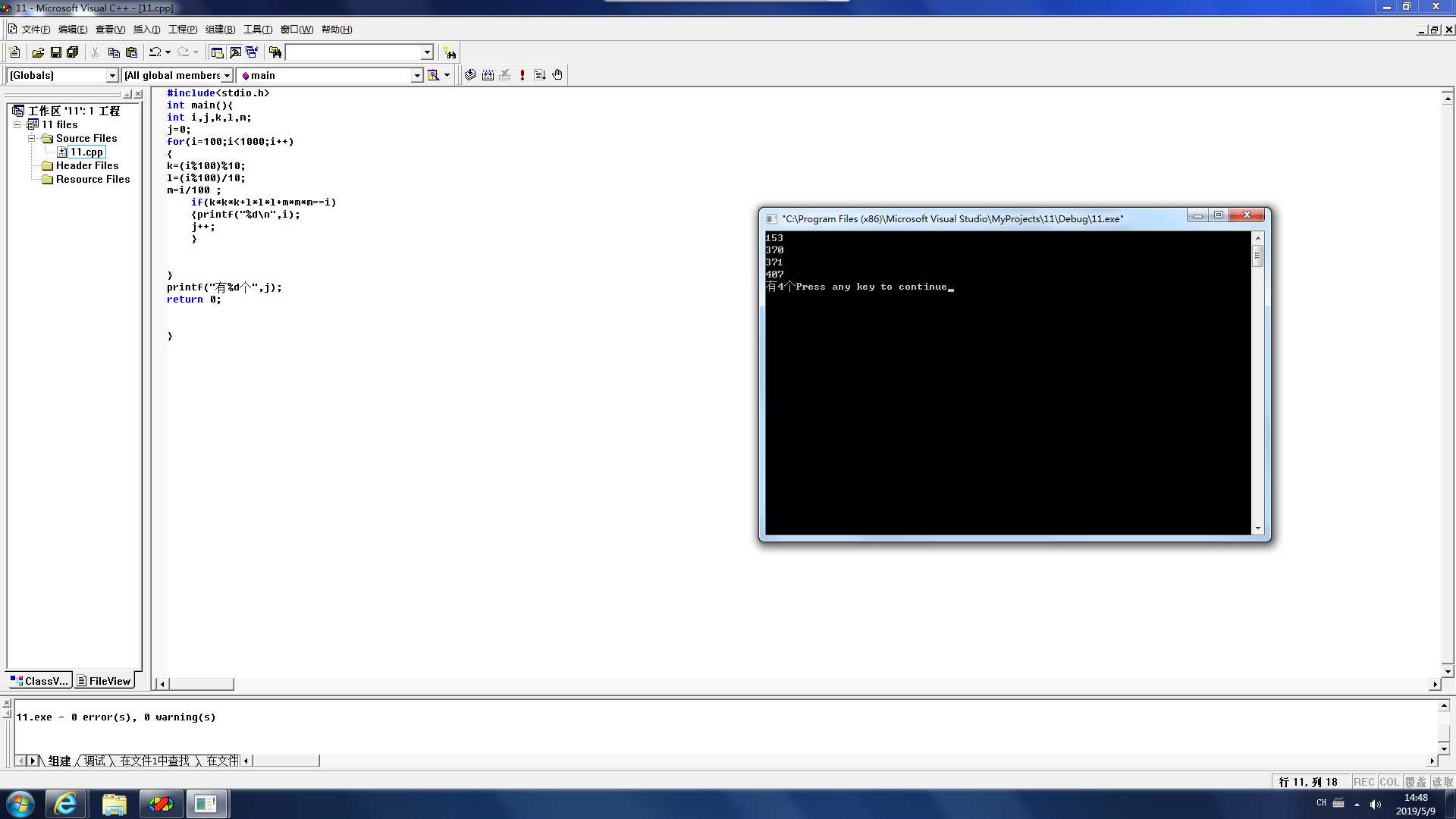Open Windows Explorer from taskbar
The width and height of the screenshot is (1456, 819).
pos(114,804)
